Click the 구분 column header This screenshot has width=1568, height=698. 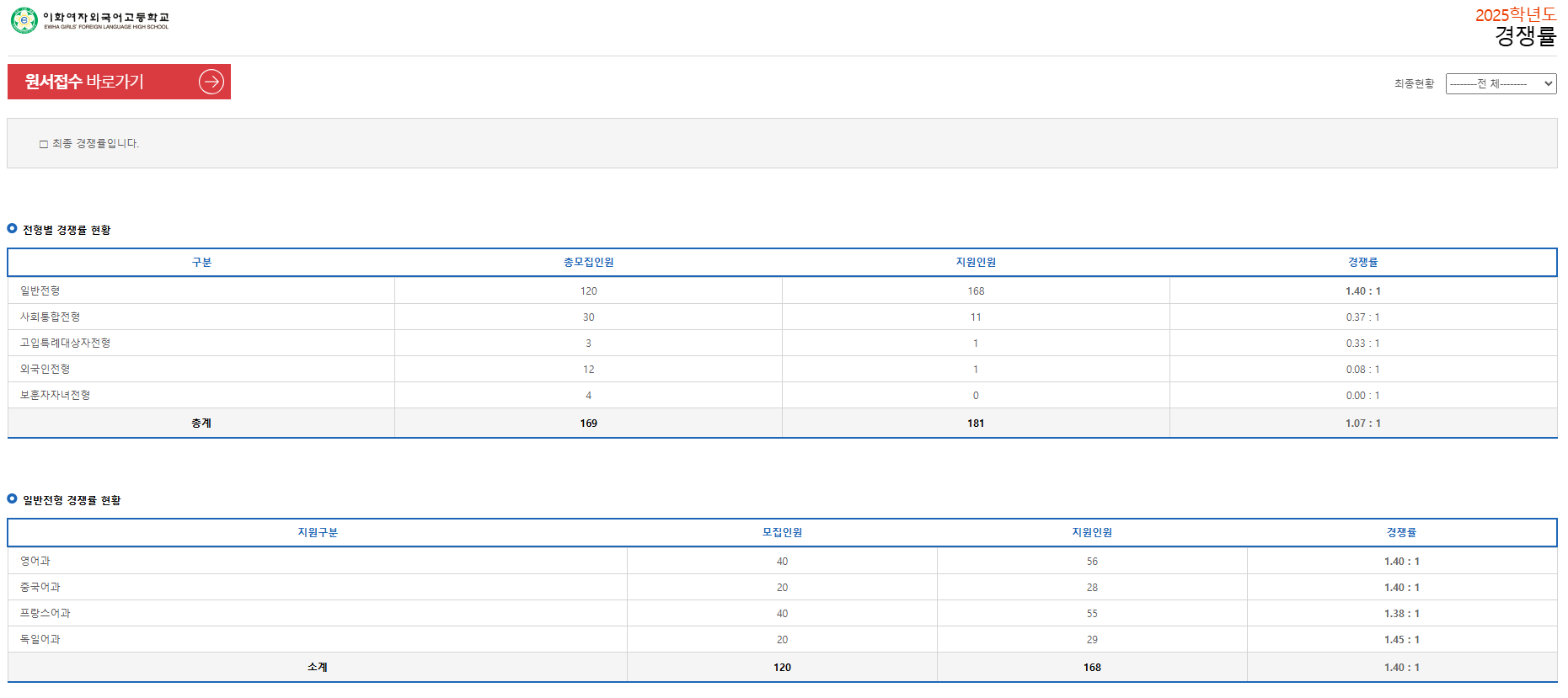[201, 262]
